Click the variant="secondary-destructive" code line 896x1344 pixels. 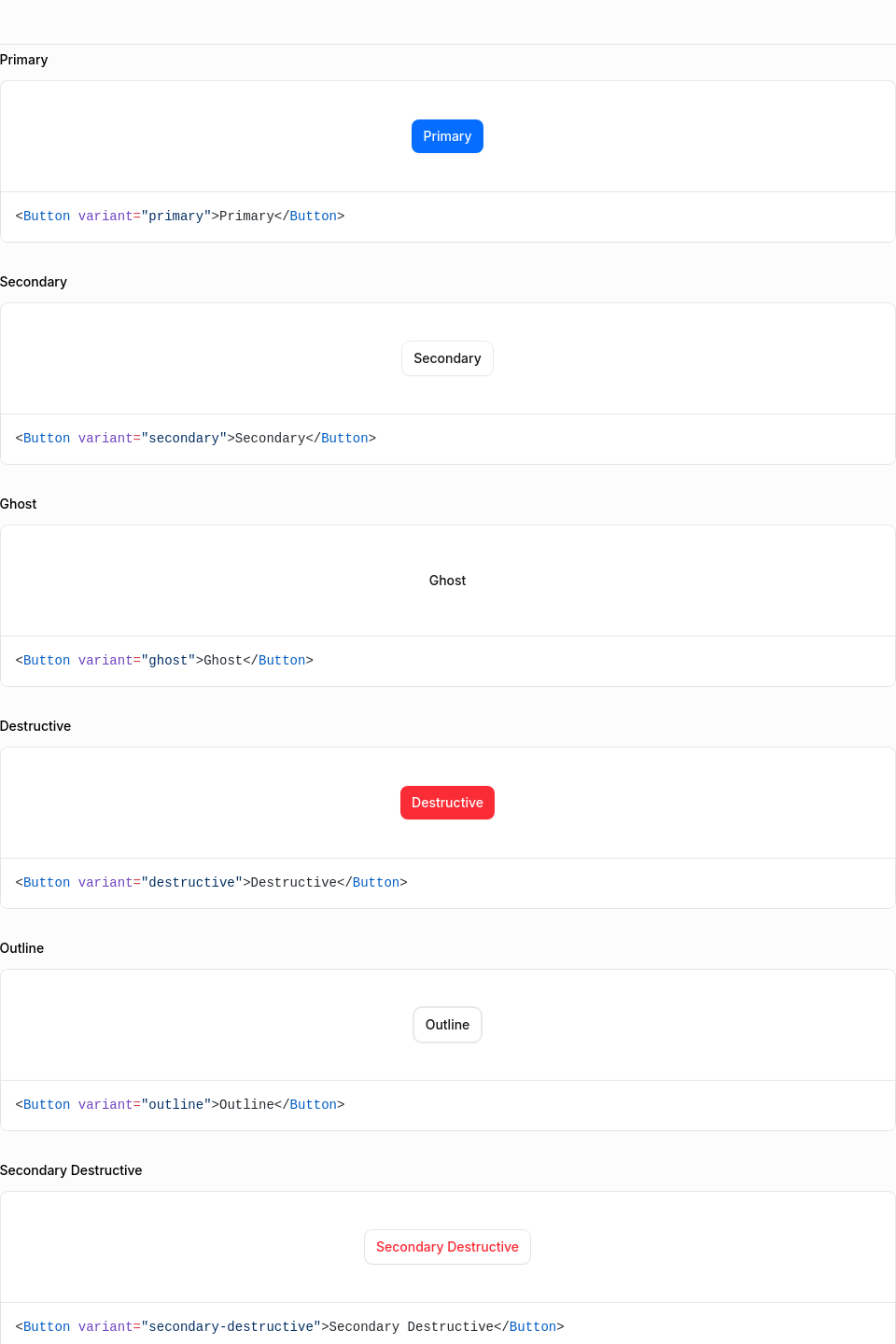[x=290, y=1327]
